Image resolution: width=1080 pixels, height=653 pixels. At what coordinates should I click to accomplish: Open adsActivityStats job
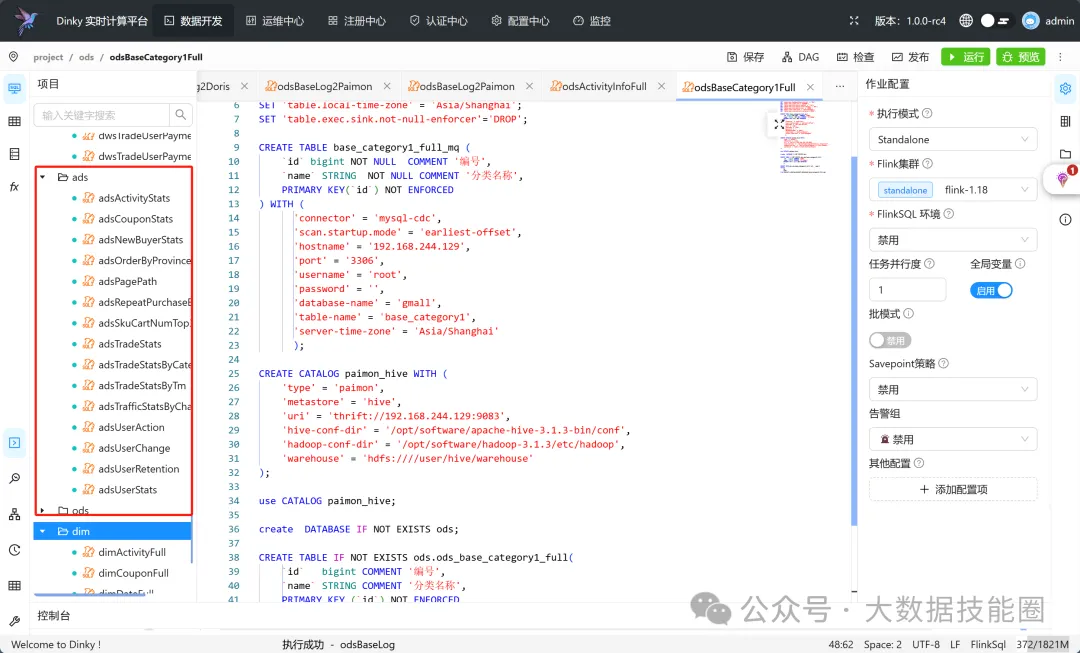click(x=134, y=198)
